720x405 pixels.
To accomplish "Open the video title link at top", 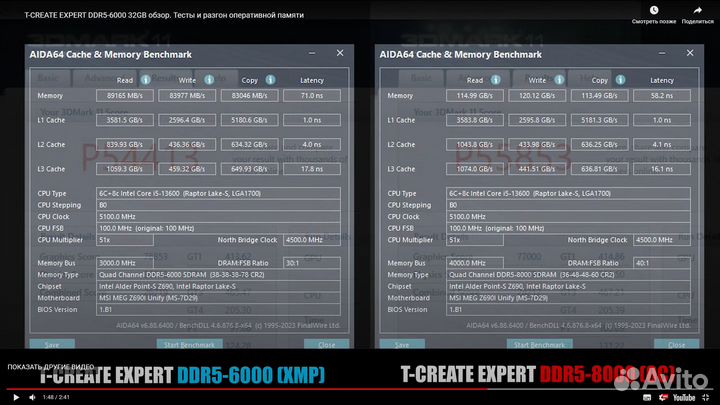I will pos(164,15).
